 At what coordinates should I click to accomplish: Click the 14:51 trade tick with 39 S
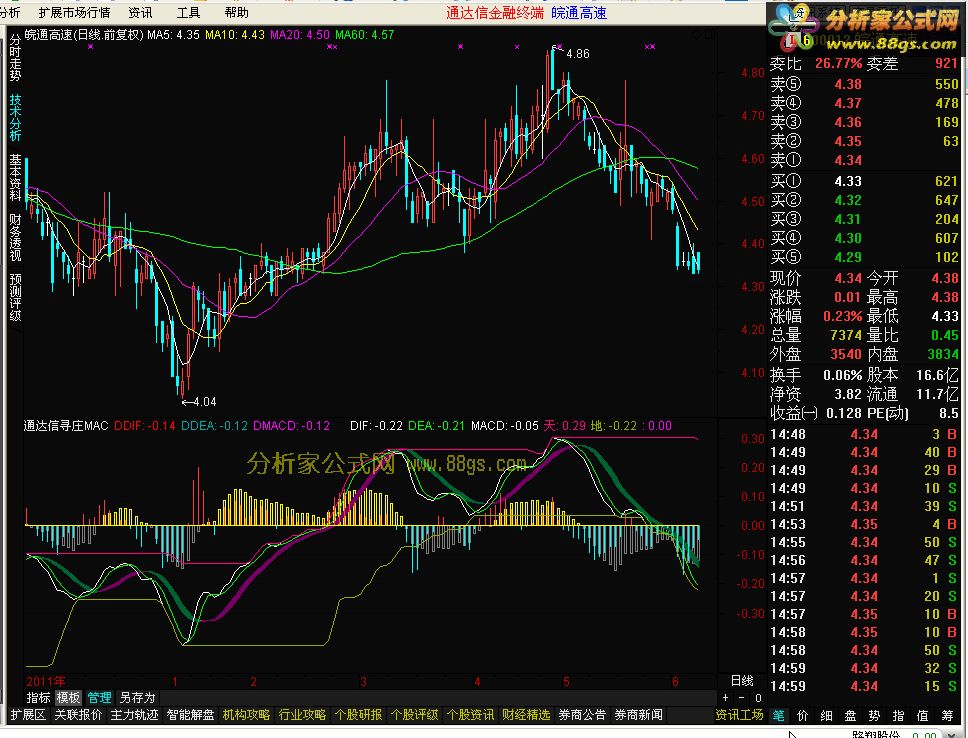tap(864, 506)
